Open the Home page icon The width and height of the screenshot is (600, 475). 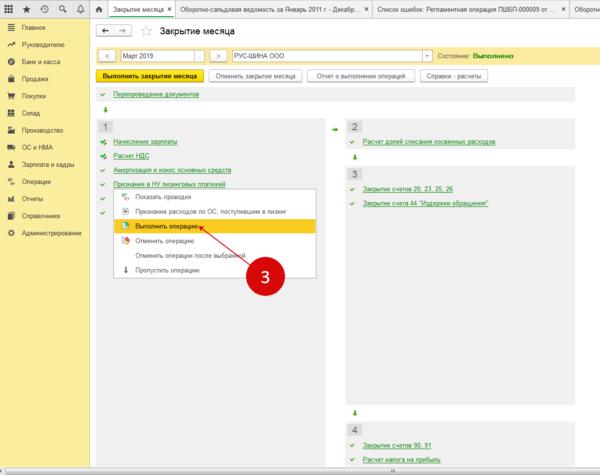click(x=98, y=9)
